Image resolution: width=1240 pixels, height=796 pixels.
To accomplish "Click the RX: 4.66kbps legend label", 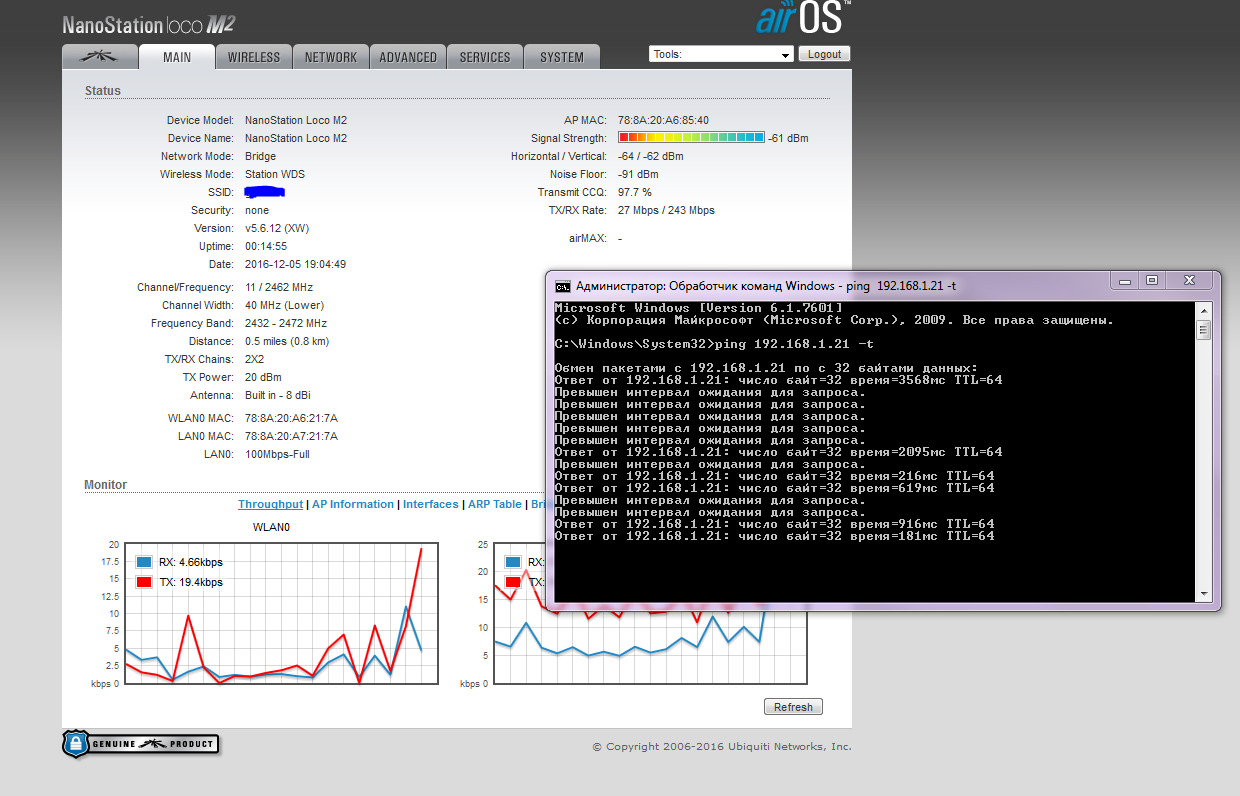I will [x=191, y=562].
